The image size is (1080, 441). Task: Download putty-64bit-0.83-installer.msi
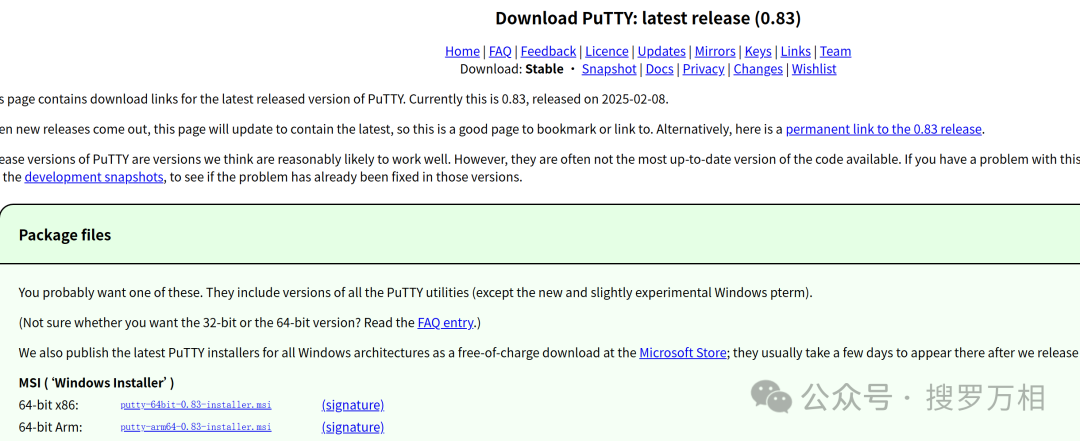[196, 405]
